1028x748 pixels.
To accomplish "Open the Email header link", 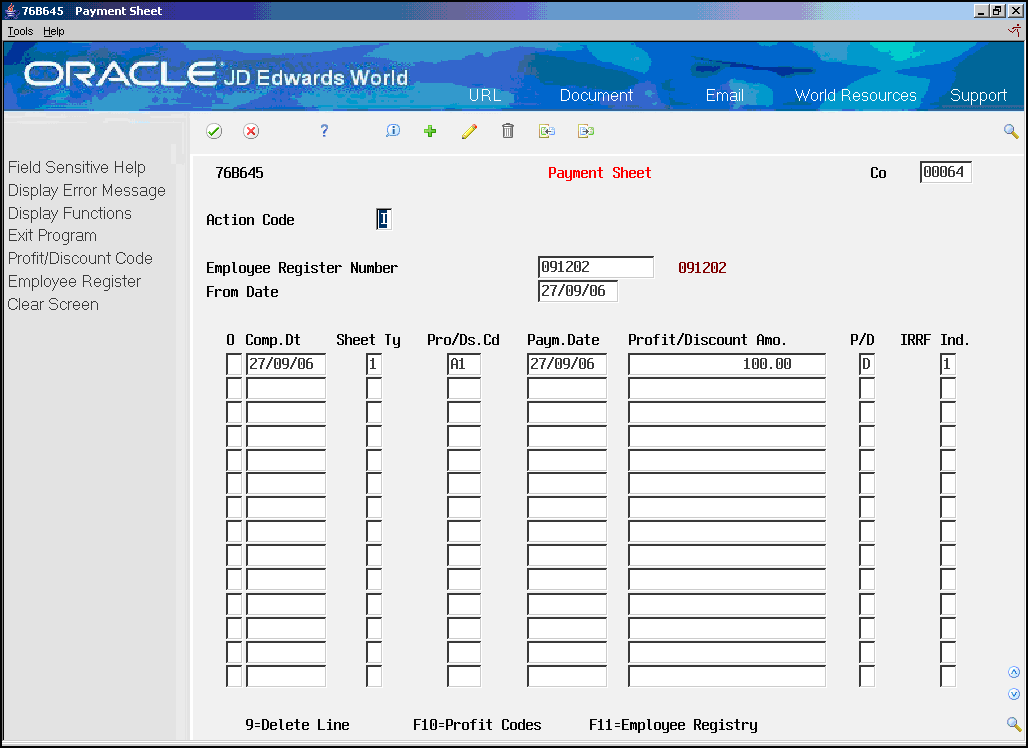I will point(724,95).
